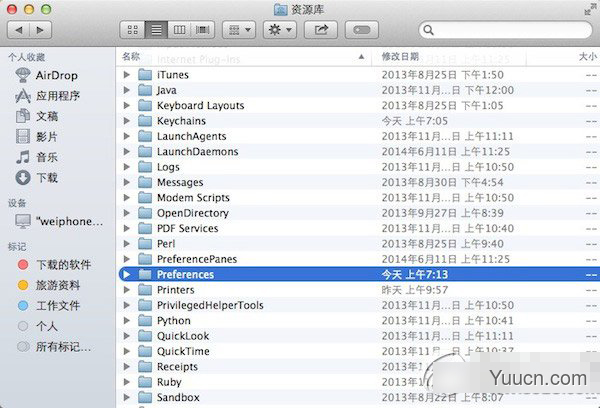600x408 pixels.
Task: Go forward with the right arrow button
Action: (x=40, y=30)
